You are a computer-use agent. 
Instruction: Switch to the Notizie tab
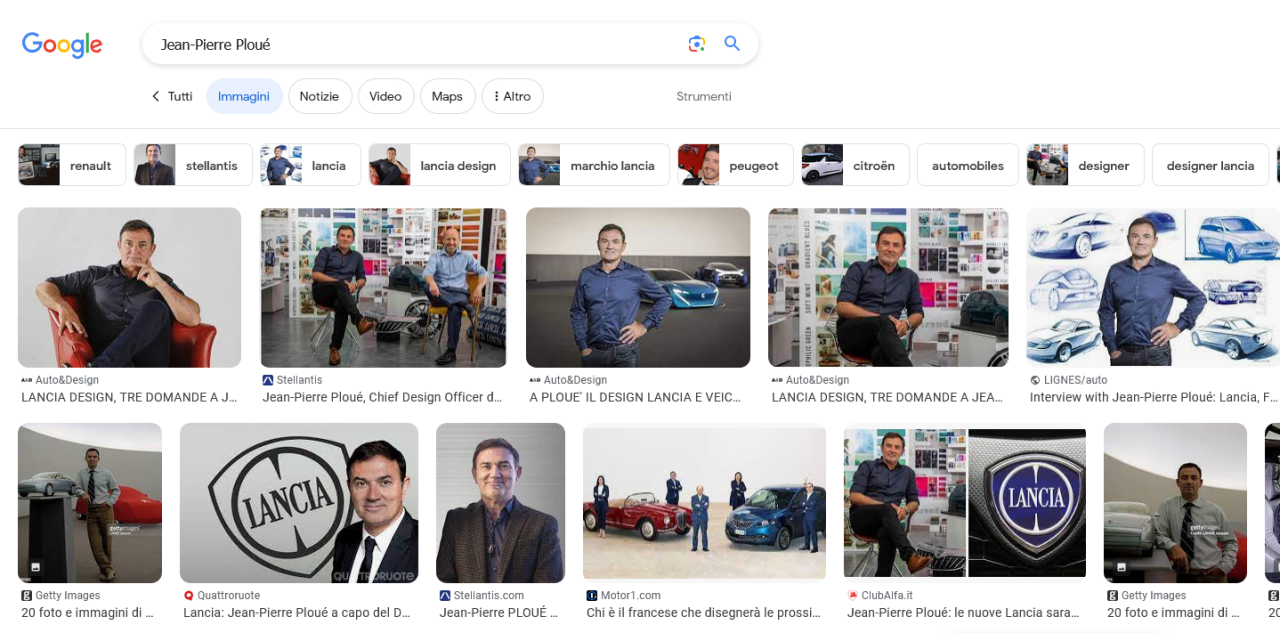319,97
